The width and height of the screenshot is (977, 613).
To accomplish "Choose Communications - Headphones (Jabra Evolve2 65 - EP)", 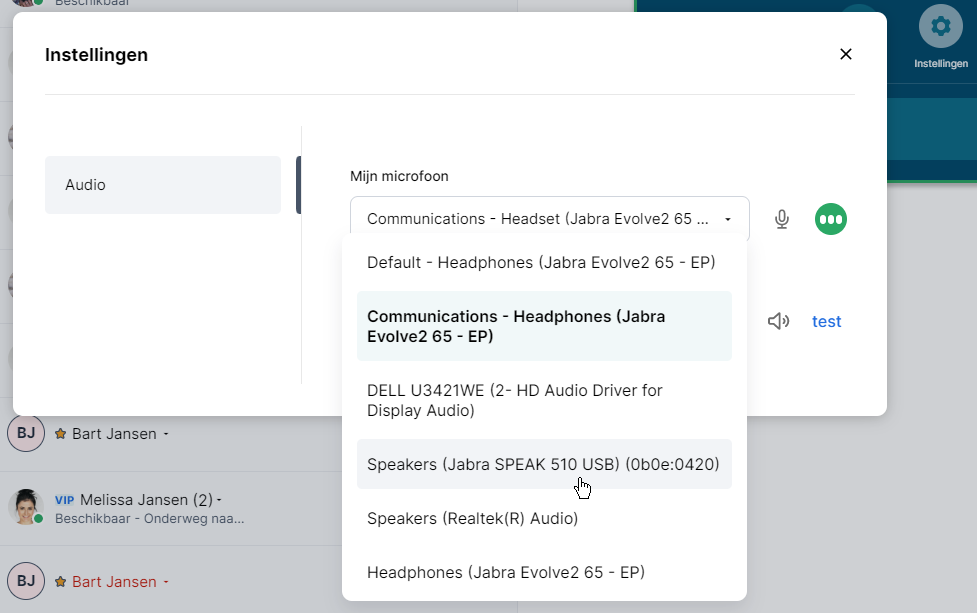I will pyautogui.click(x=544, y=326).
